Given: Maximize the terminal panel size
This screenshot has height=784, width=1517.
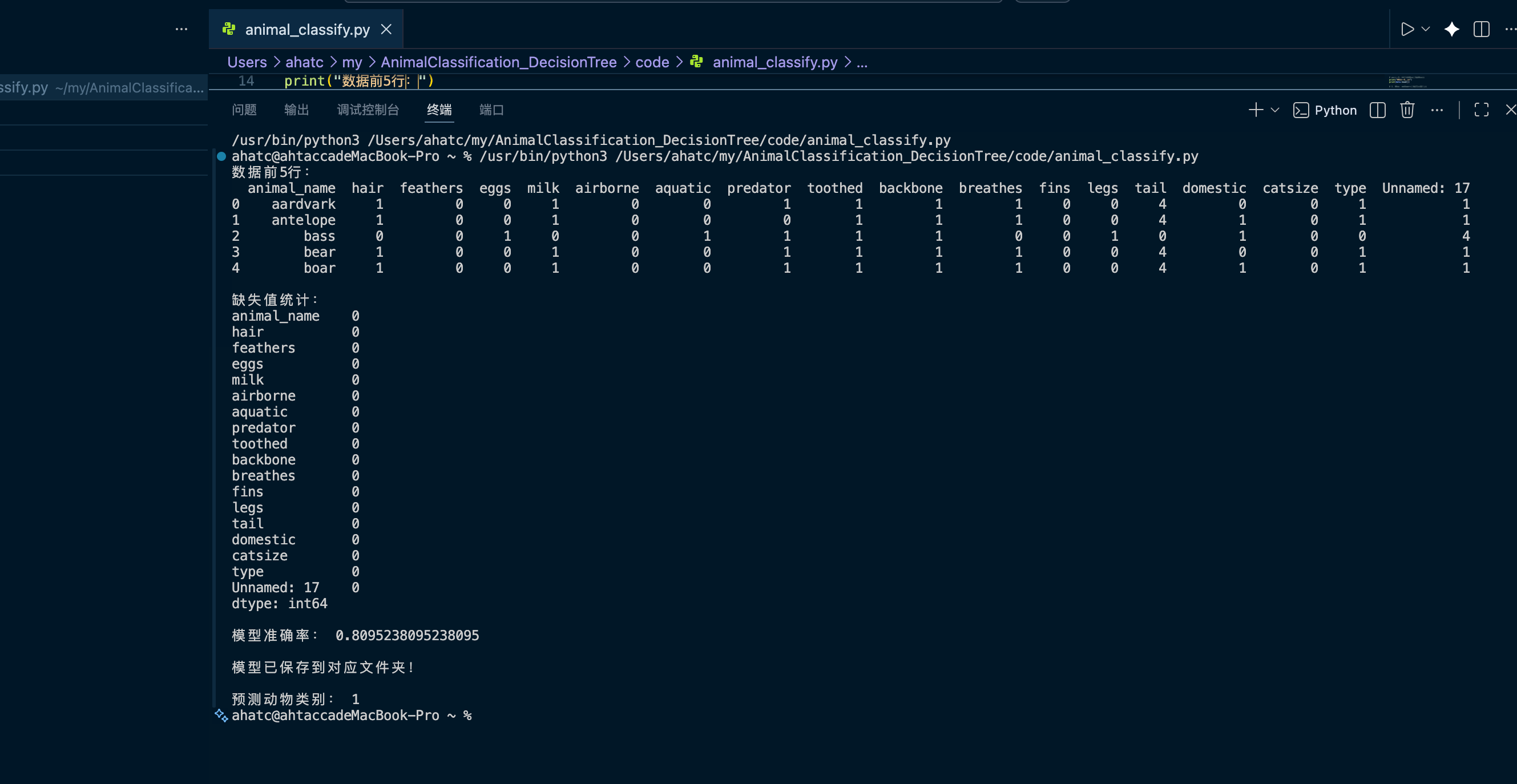Looking at the screenshot, I should tap(1481, 110).
